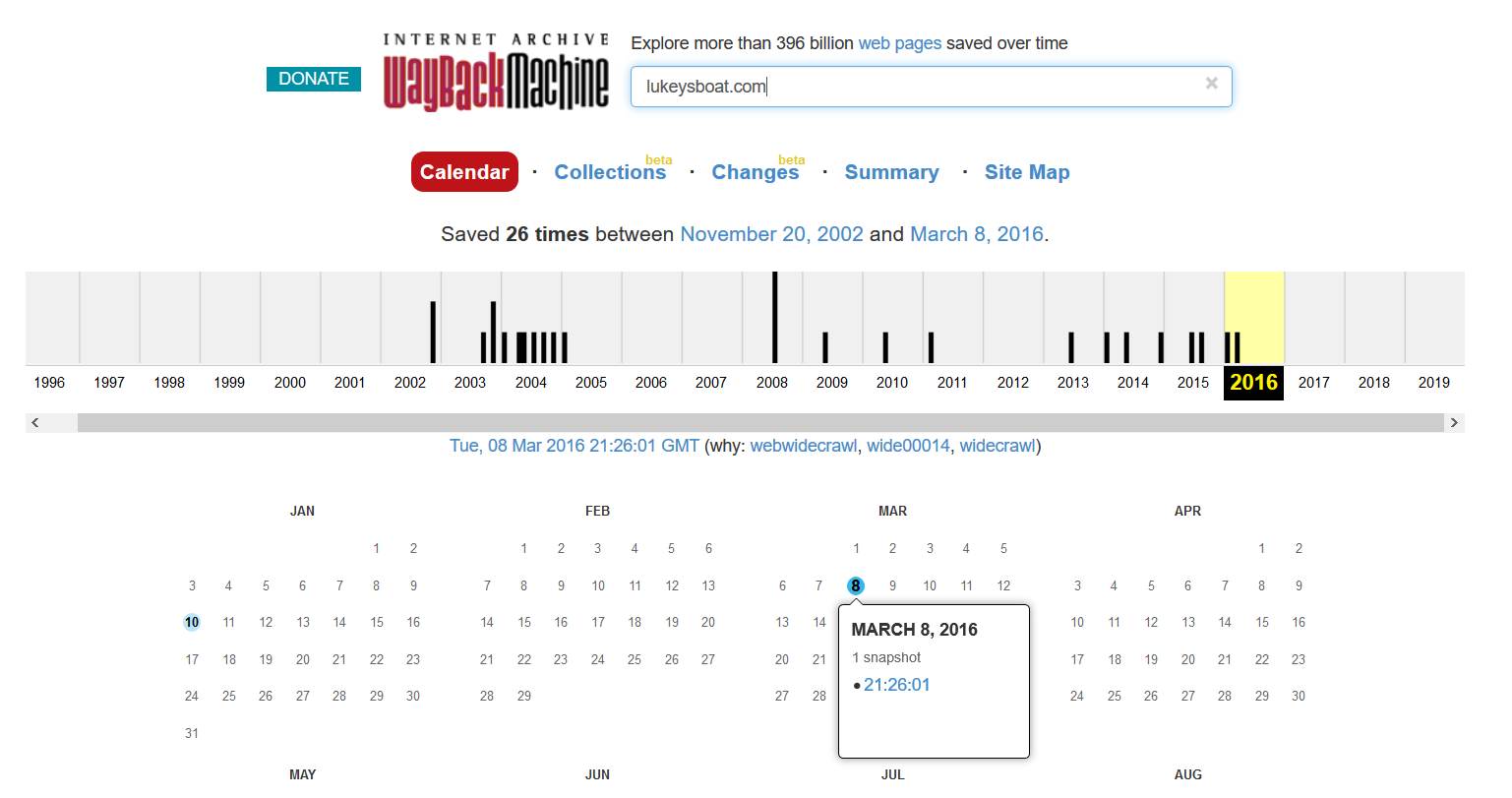This screenshot has width=1512, height=798.
Task: Open the Site Map tab
Action: [1027, 172]
